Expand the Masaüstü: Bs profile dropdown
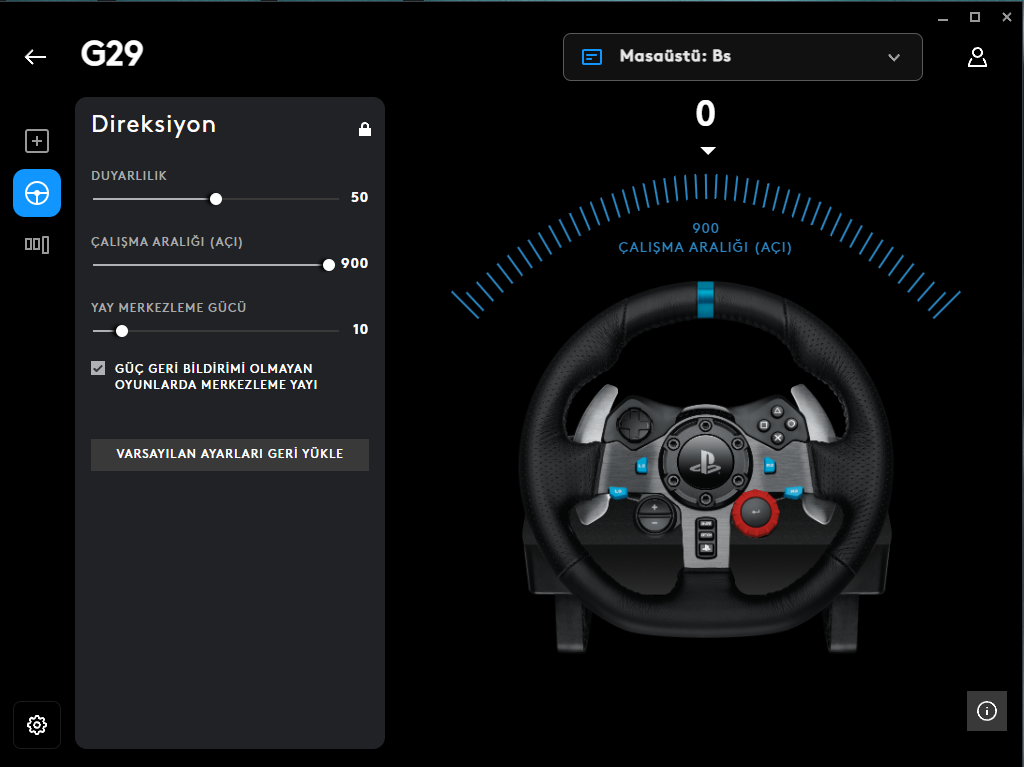 (743, 57)
